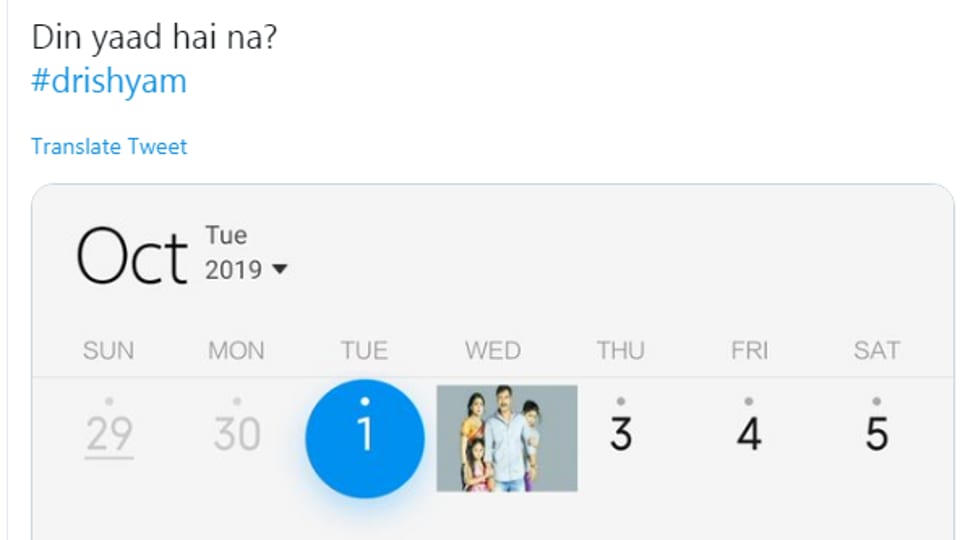The image size is (960, 540).
Task: Click the Translate Tweet link
Action: [109, 147]
